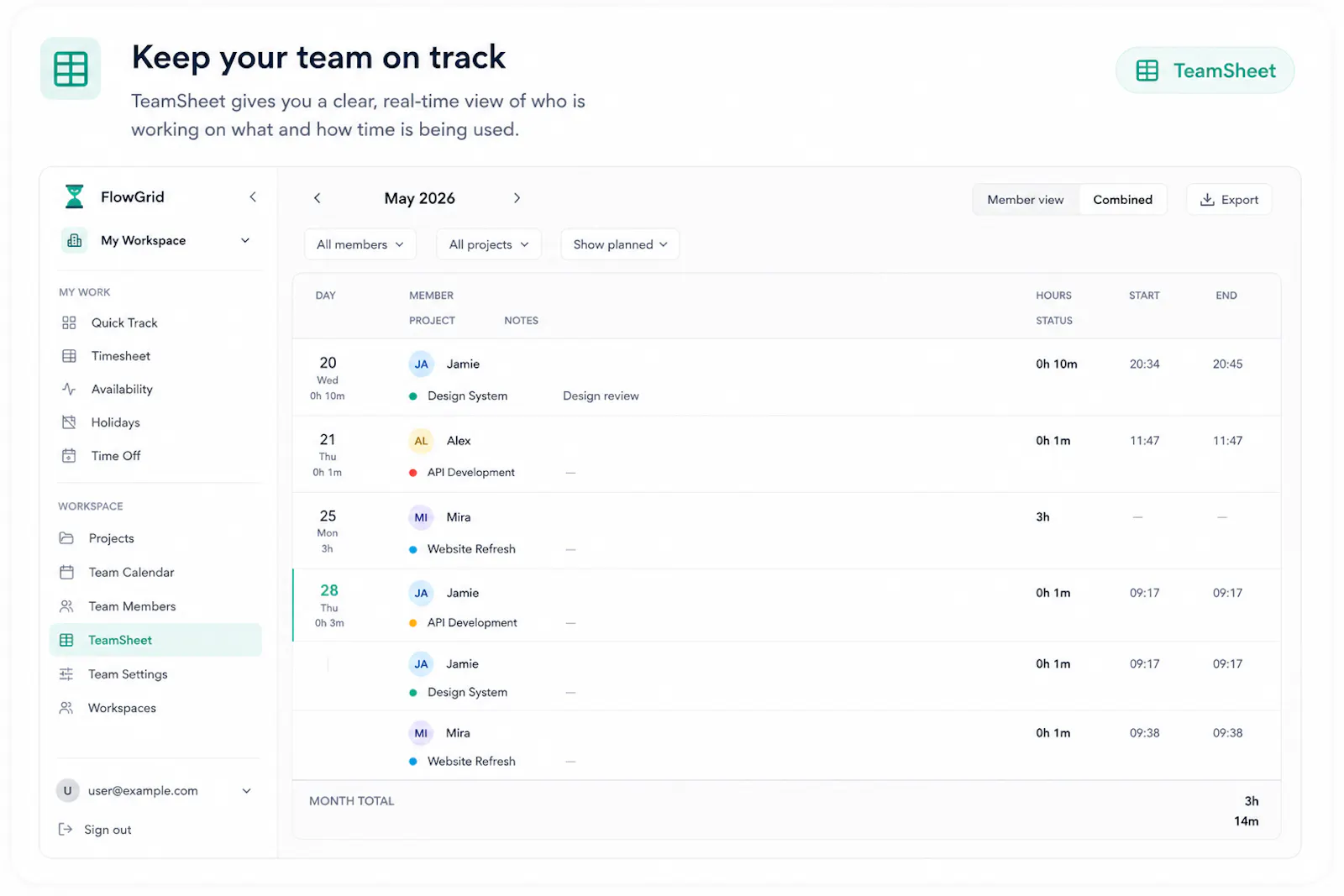This screenshot has width=1344, height=896.
Task: Click the May 2026 month label
Action: pos(419,198)
